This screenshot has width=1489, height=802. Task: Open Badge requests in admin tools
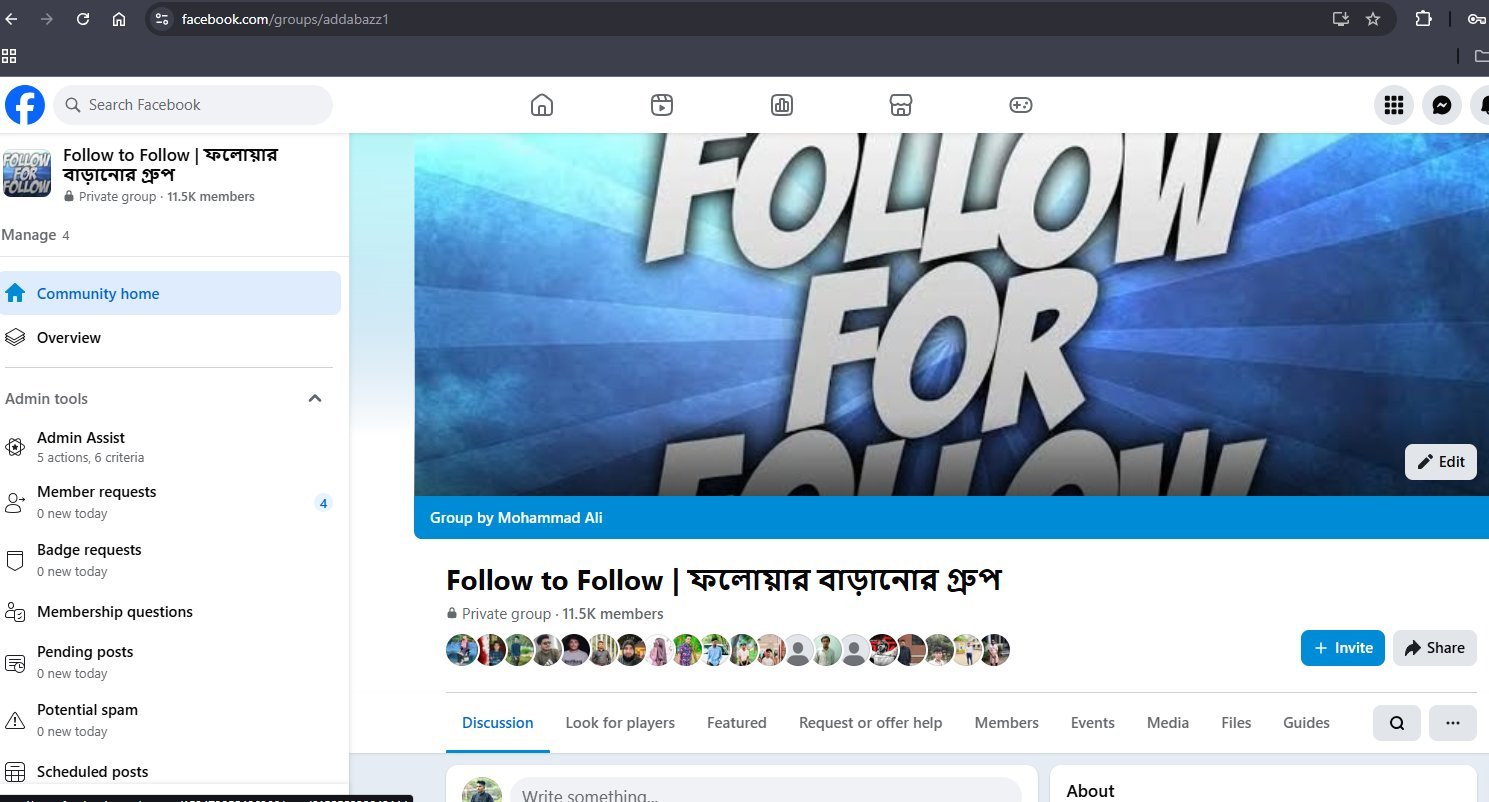click(170, 560)
